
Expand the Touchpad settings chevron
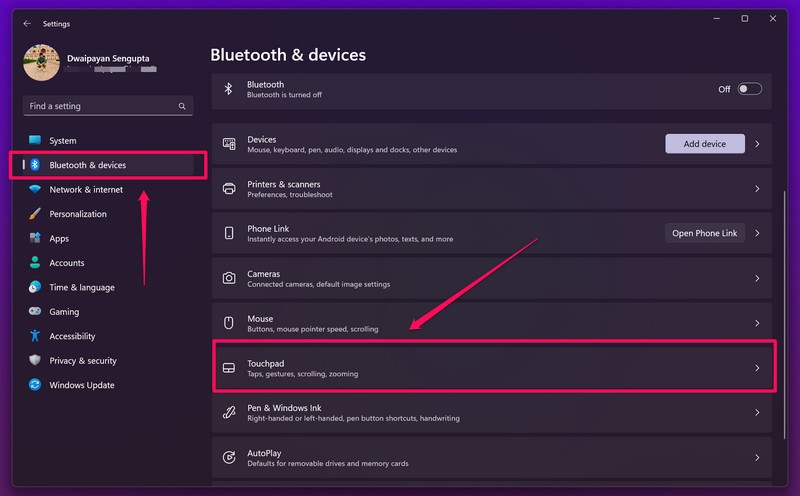coord(757,368)
